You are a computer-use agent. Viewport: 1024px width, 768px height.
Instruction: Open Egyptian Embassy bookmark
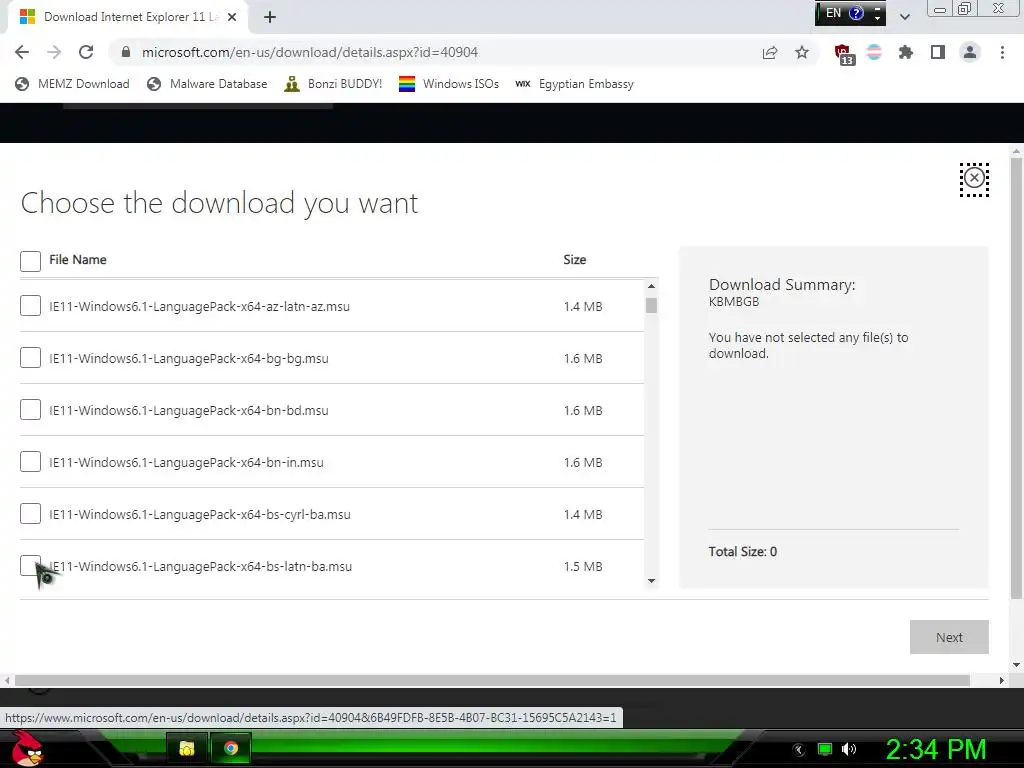pyautogui.click(x=575, y=84)
